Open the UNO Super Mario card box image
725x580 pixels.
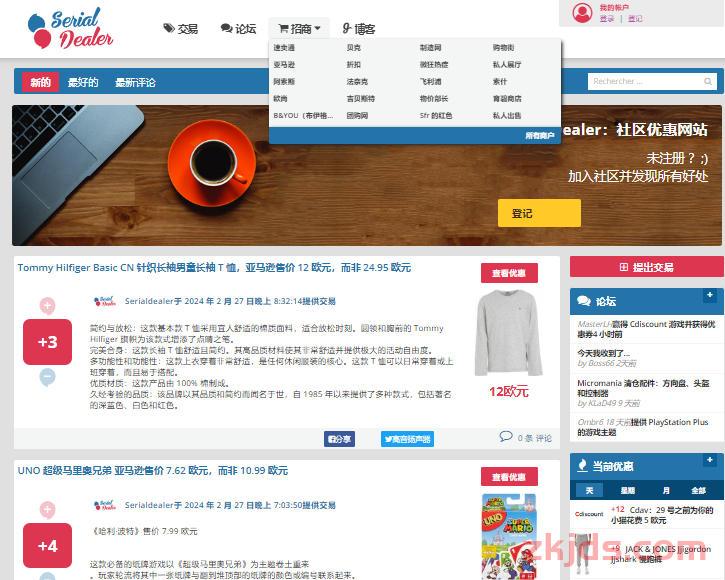pyautogui.click(x=509, y=537)
